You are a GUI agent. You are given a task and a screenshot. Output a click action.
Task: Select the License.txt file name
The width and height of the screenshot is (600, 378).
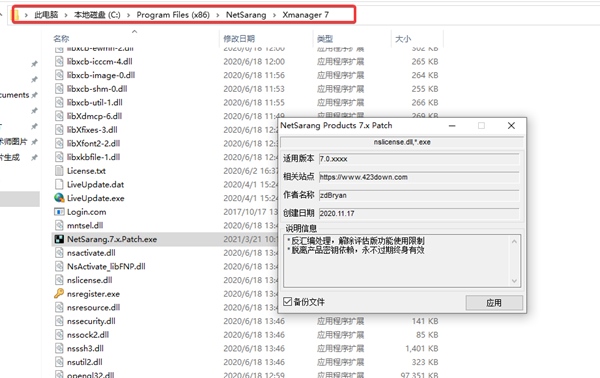coord(86,171)
